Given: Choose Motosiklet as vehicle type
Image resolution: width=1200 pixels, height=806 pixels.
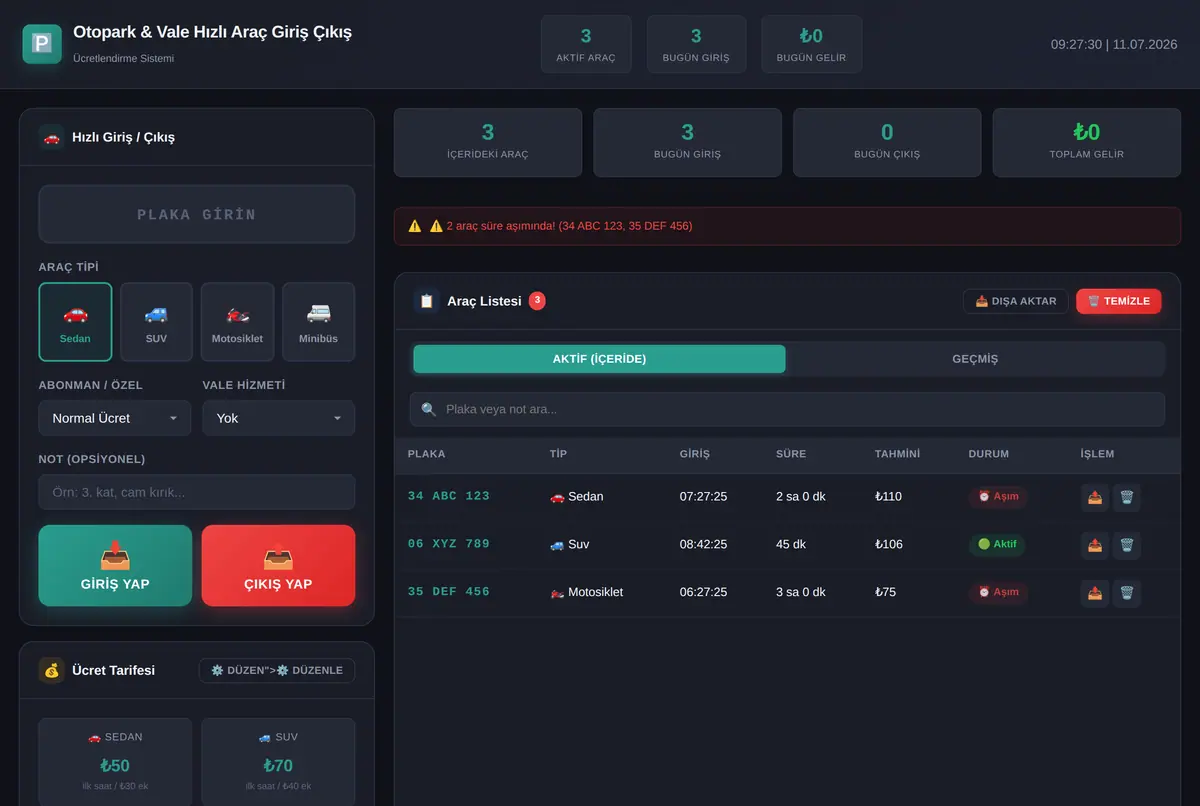Looking at the screenshot, I should point(237,322).
